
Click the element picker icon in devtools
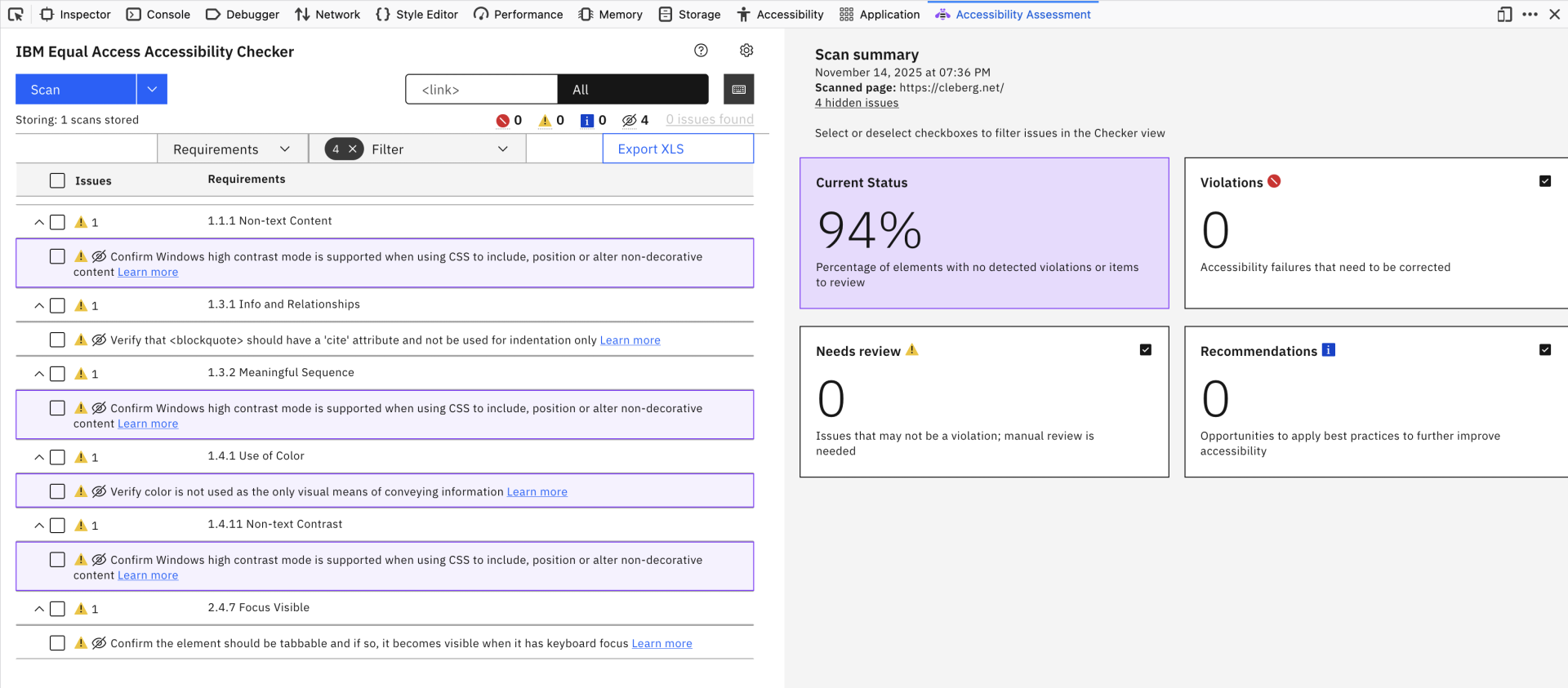[x=16, y=15]
